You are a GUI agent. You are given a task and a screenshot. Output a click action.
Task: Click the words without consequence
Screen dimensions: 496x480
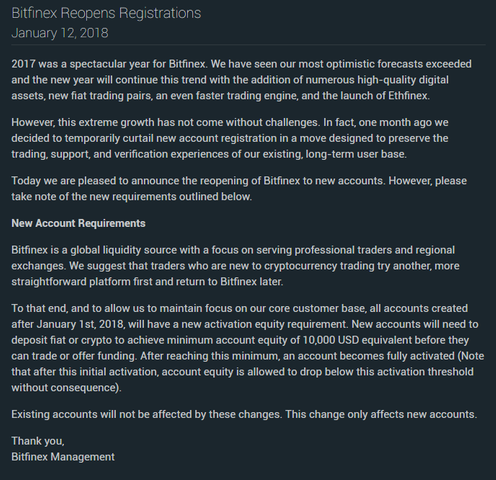click(64, 388)
